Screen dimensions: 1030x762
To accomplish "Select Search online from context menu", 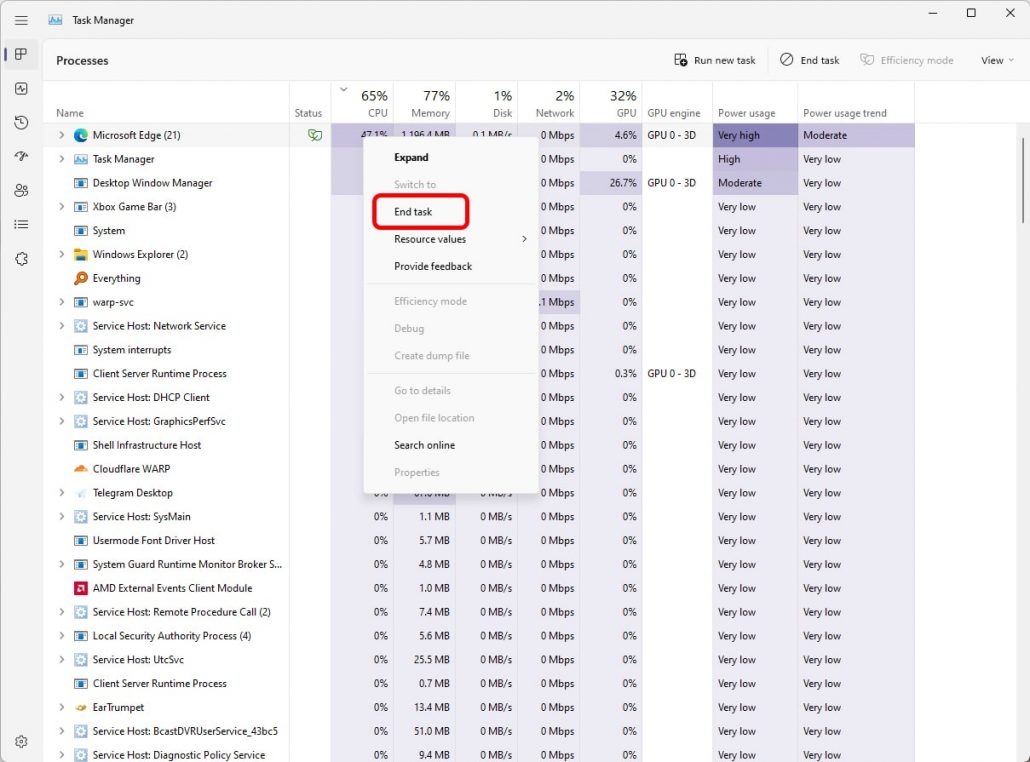I will coord(424,445).
